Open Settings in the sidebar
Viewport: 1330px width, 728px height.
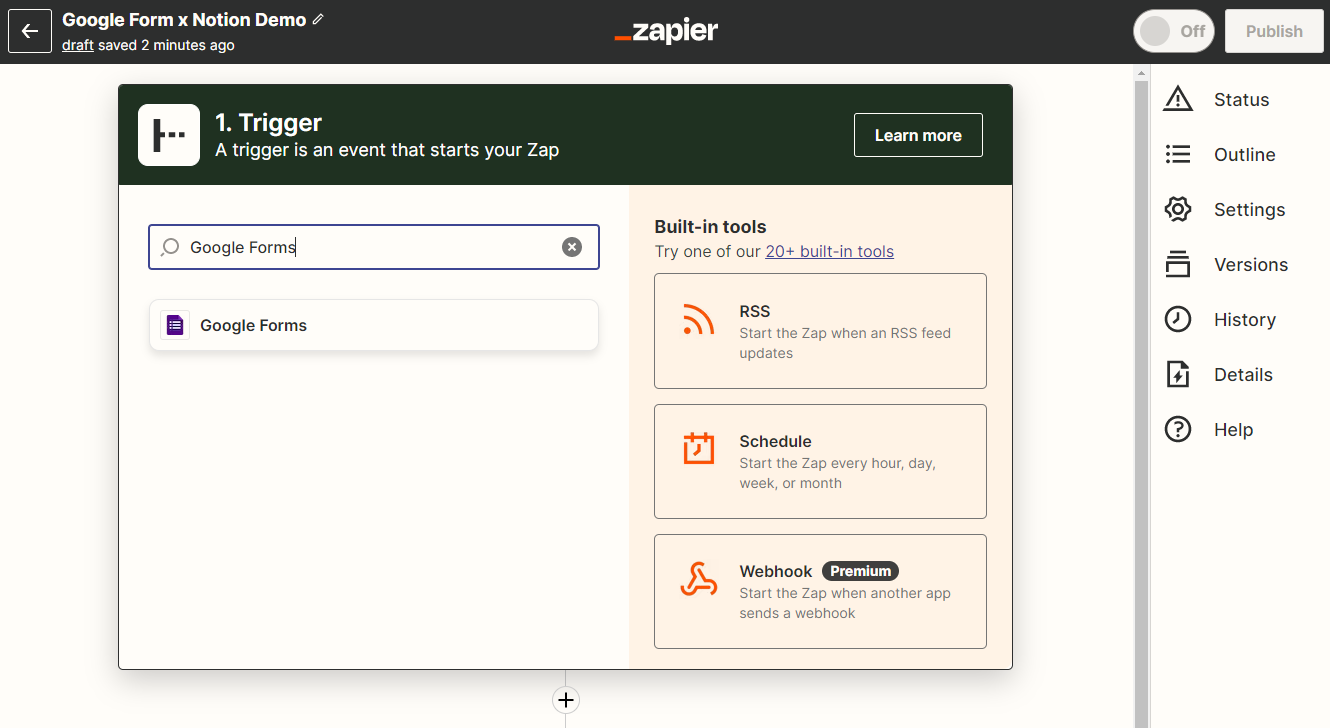(1249, 210)
